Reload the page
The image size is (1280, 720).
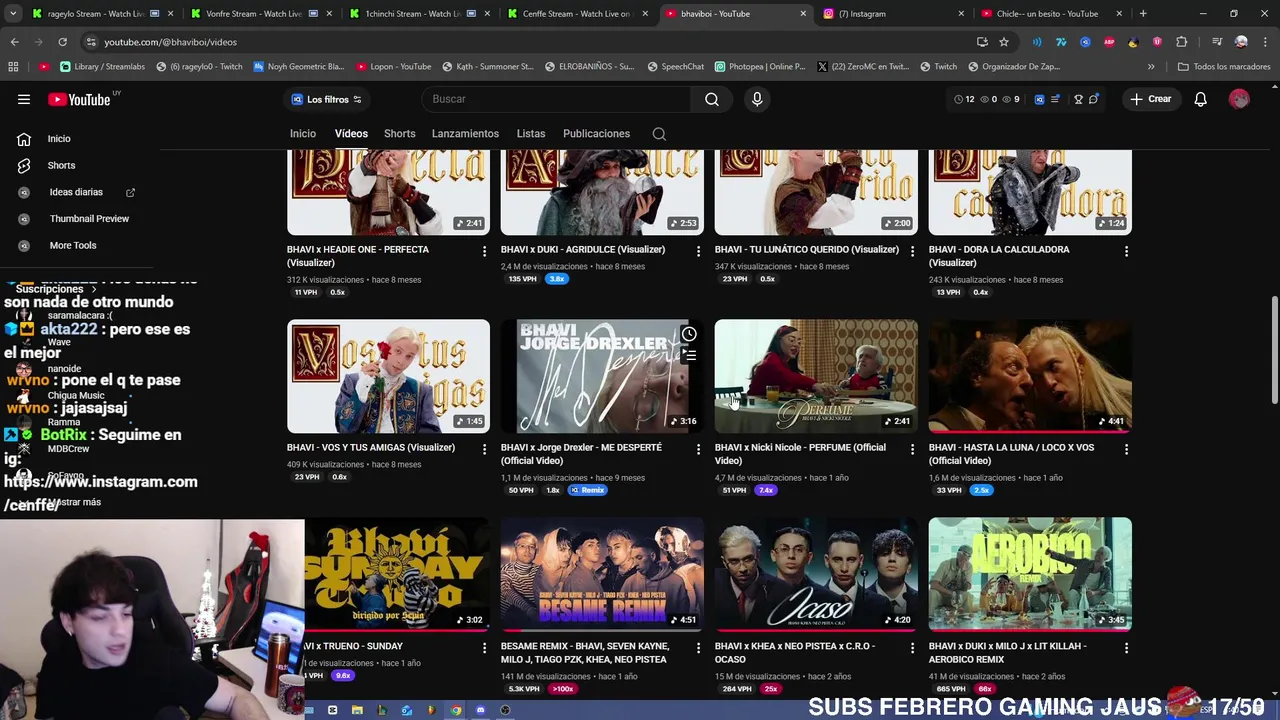pyautogui.click(x=62, y=42)
